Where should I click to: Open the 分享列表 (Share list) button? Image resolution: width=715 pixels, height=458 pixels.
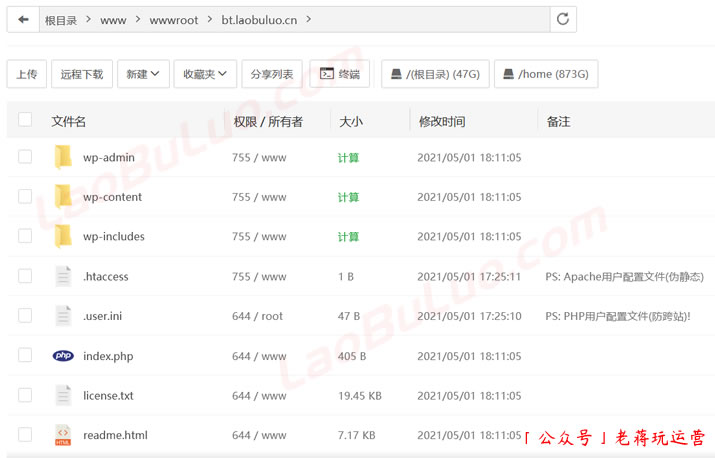click(x=272, y=74)
